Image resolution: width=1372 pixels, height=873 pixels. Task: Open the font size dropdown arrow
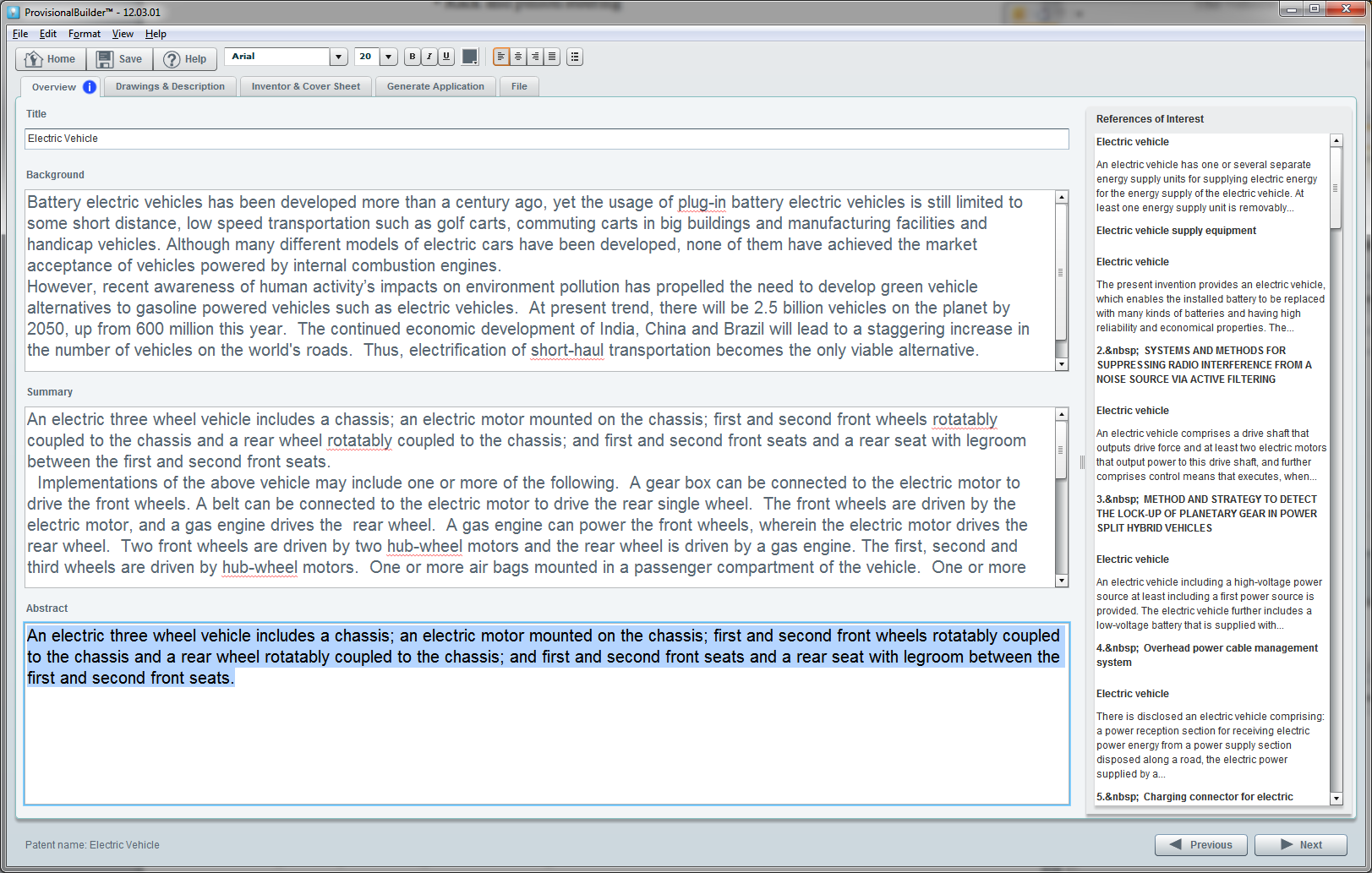point(389,57)
